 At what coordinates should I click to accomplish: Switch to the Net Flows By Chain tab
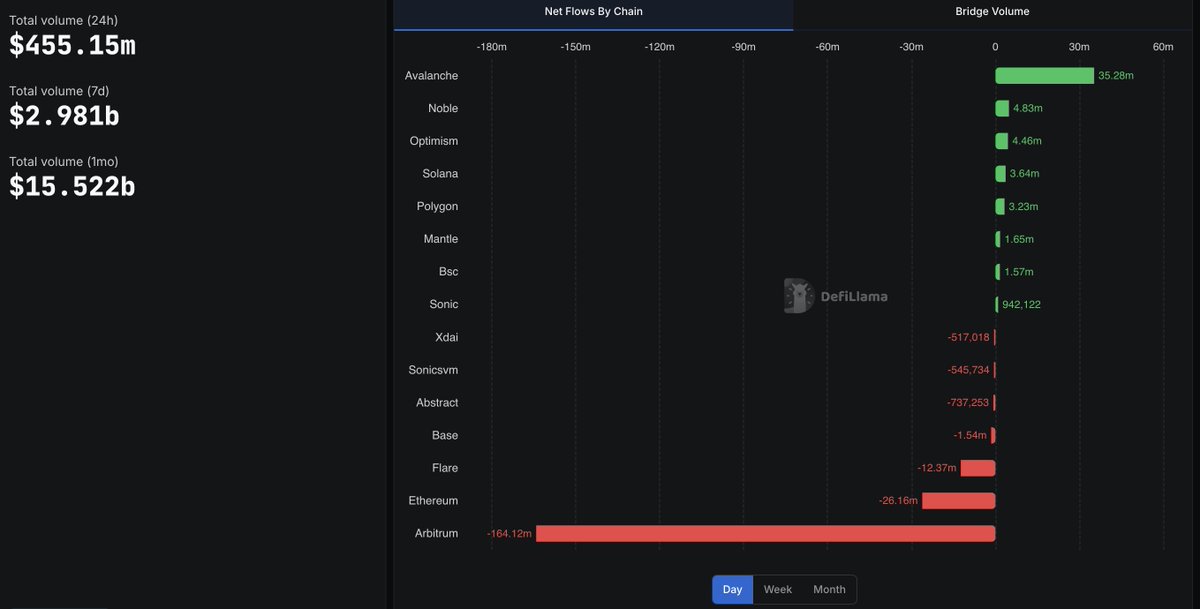[x=593, y=12]
